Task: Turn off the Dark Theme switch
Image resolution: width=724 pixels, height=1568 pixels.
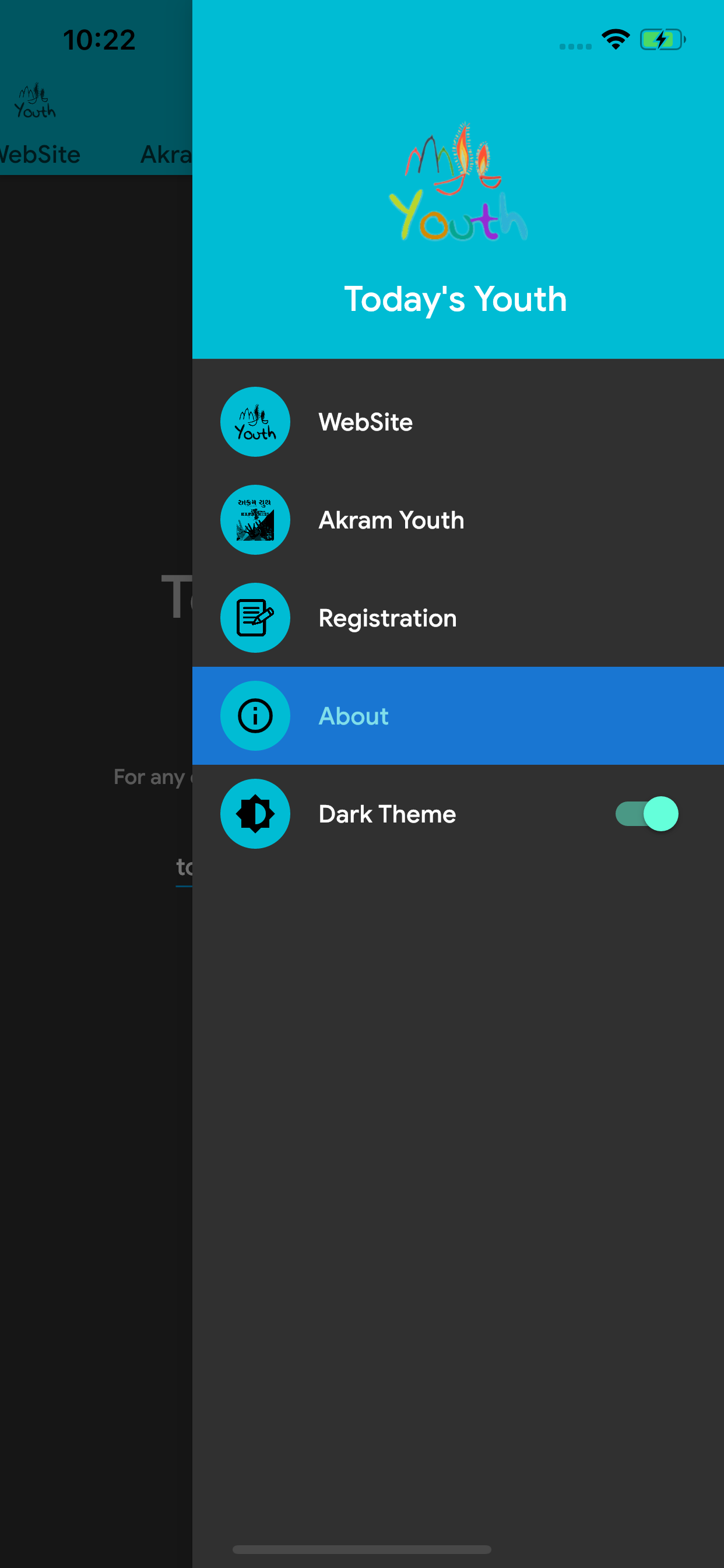Action: 646,814
